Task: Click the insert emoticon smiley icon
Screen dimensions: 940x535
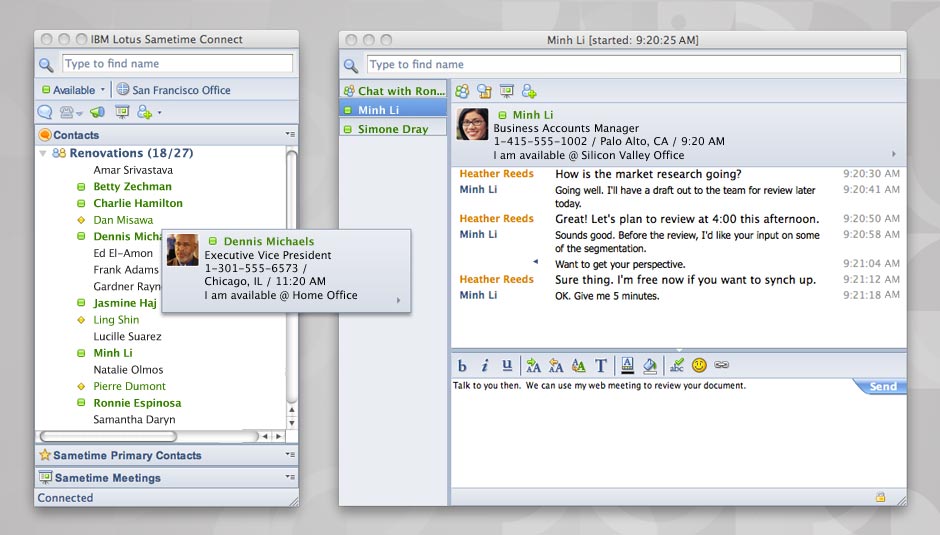Action: [699, 365]
